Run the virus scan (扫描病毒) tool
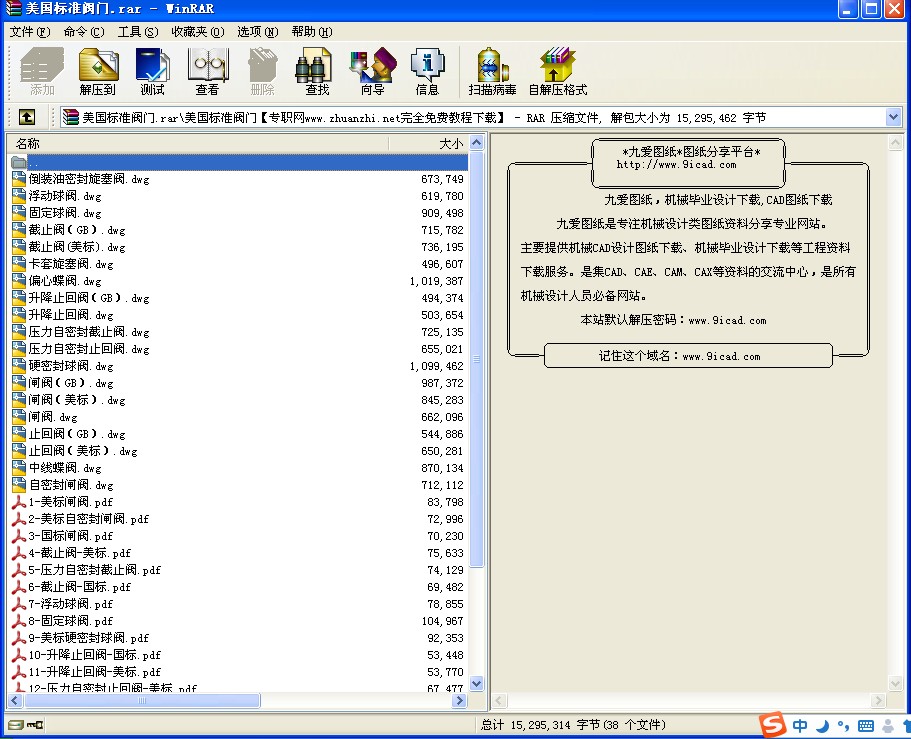This screenshot has width=911, height=739. 492,71
